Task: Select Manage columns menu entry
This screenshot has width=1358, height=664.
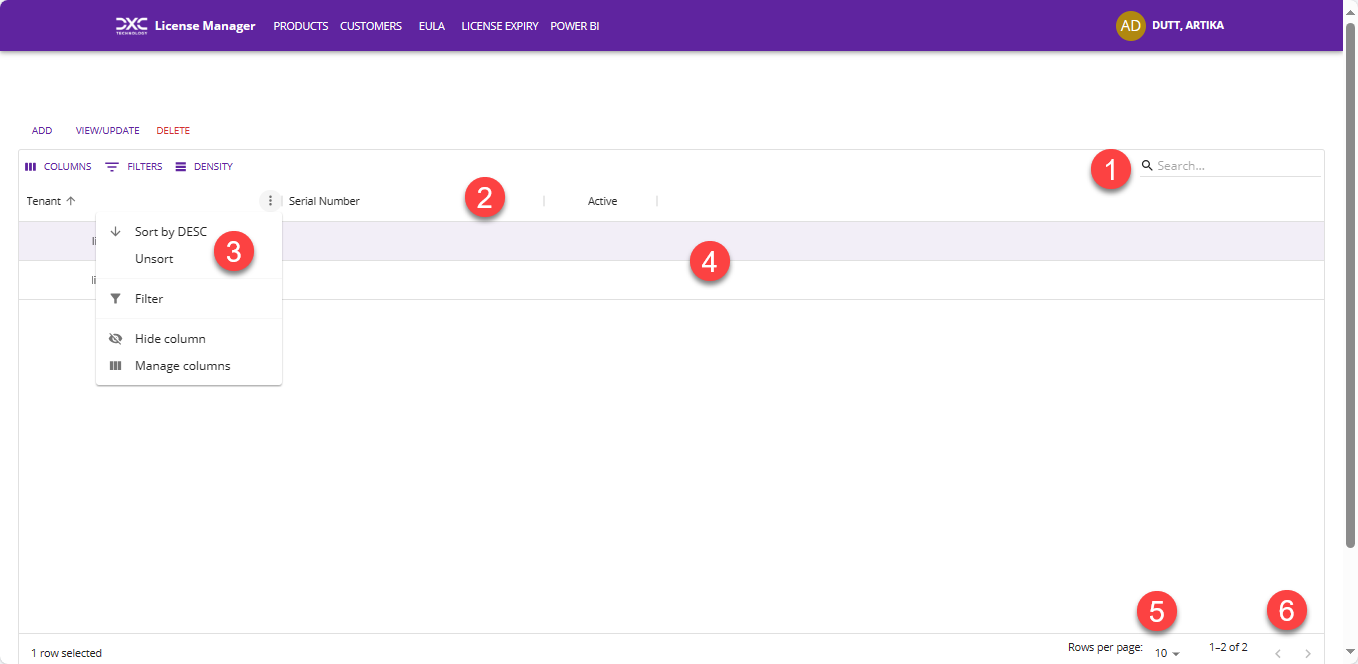Action: pos(182,366)
